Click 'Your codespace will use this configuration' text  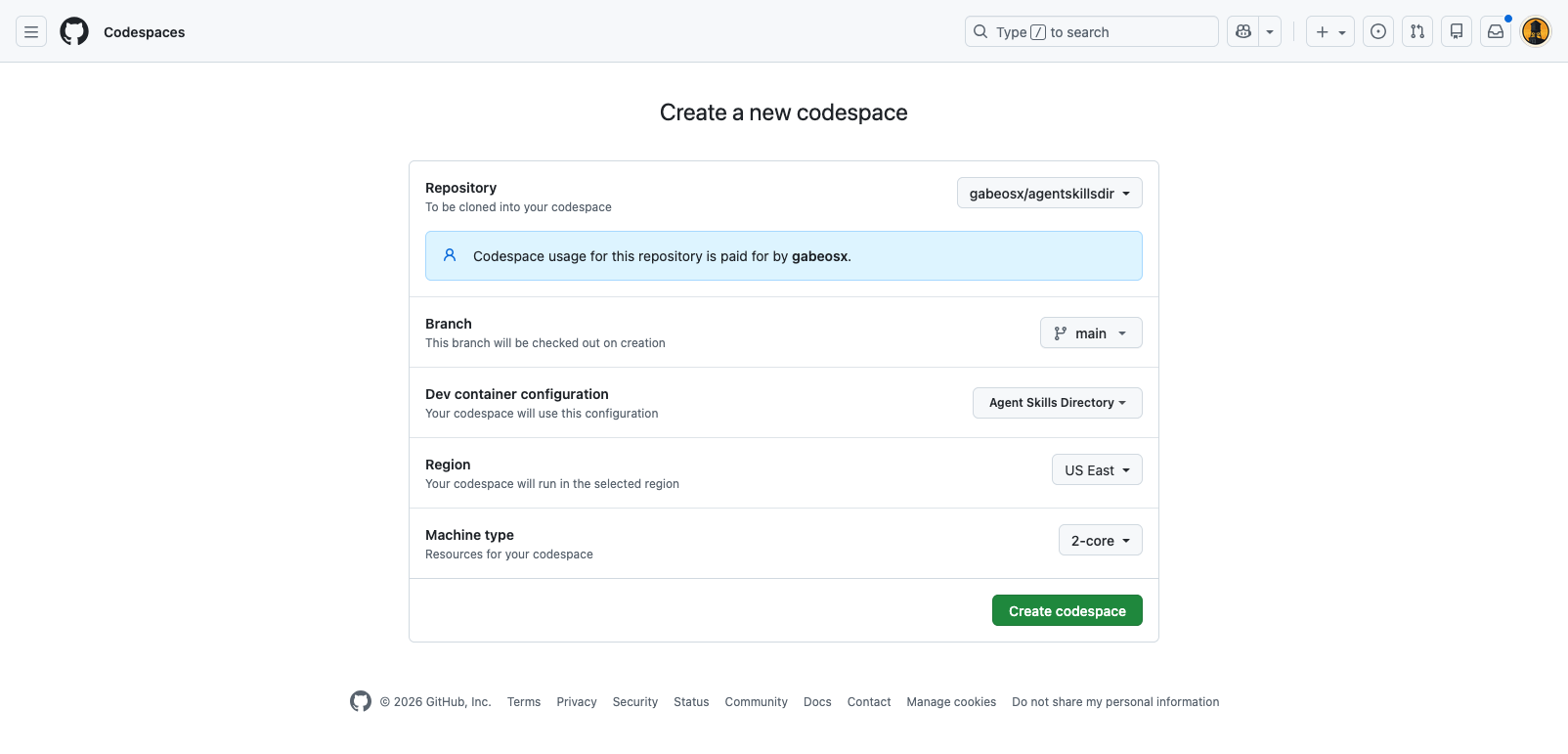point(542,414)
